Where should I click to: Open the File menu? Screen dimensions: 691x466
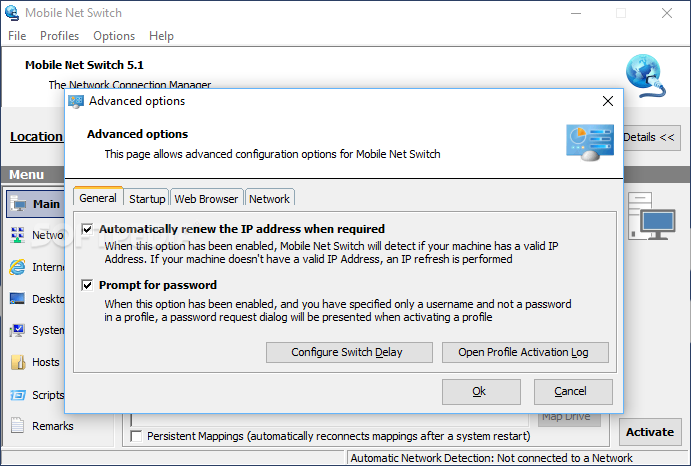17,36
